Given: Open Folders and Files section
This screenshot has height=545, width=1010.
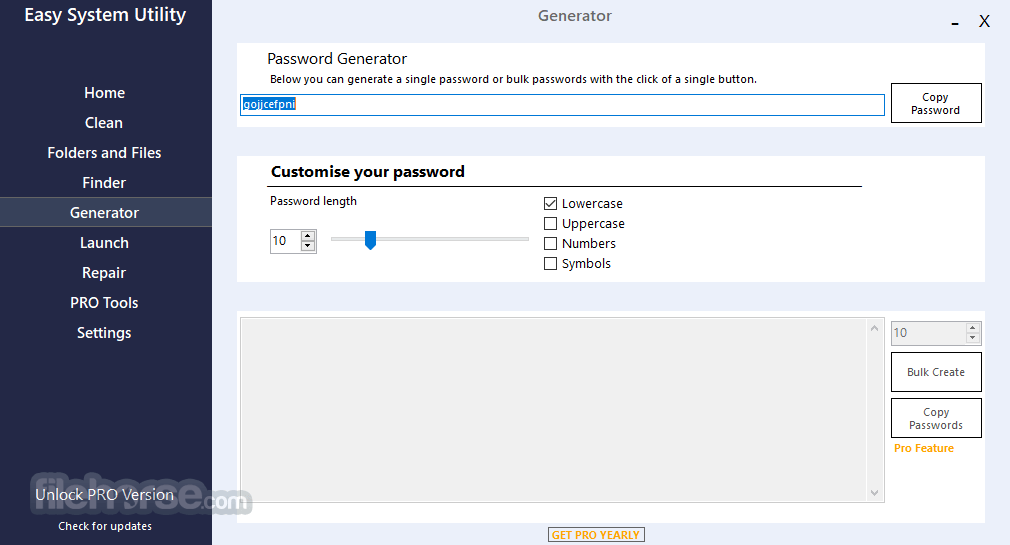Looking at the screenshot, I should pyautogui.click(x=104, y=153).
